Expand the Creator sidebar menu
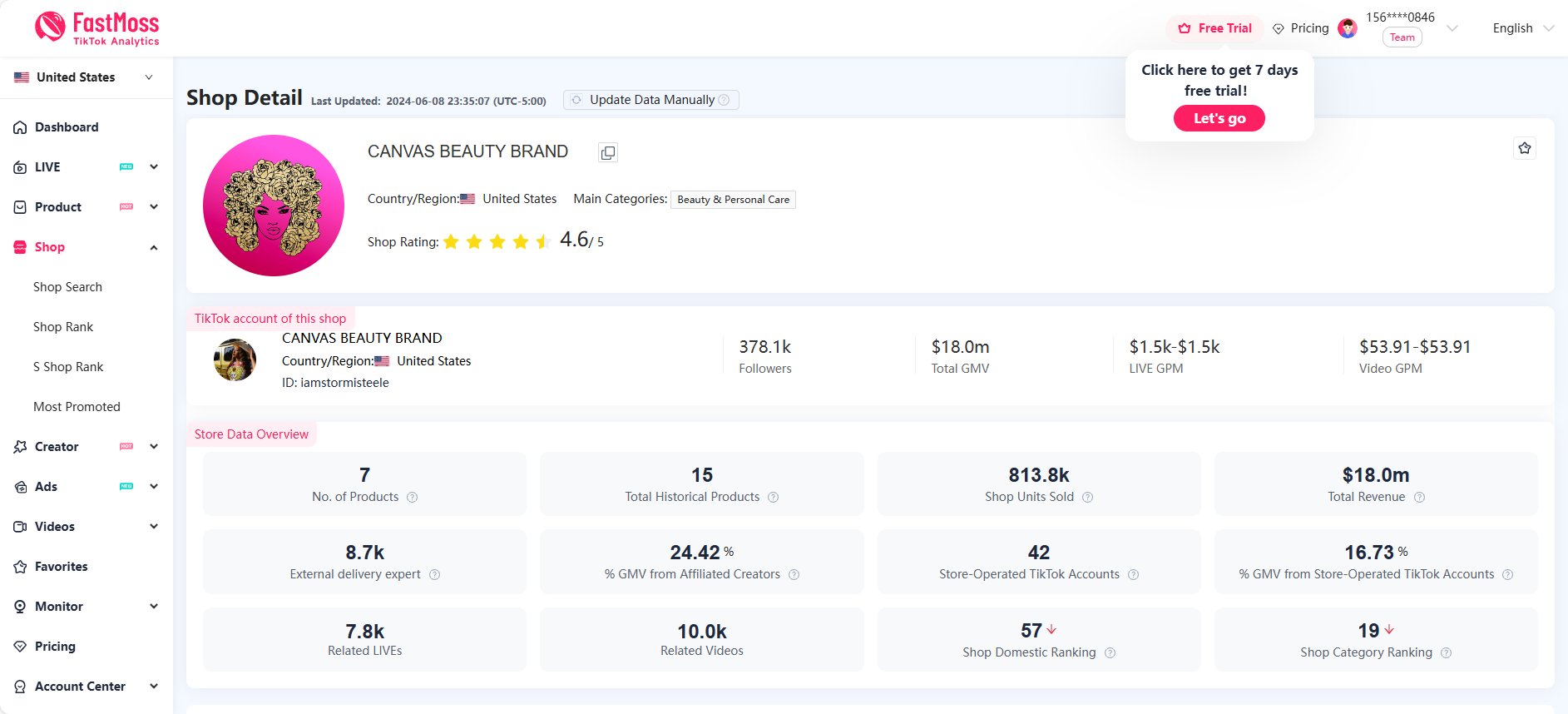The width and height of the screenshot is (1568, 714). click(154, 447)
